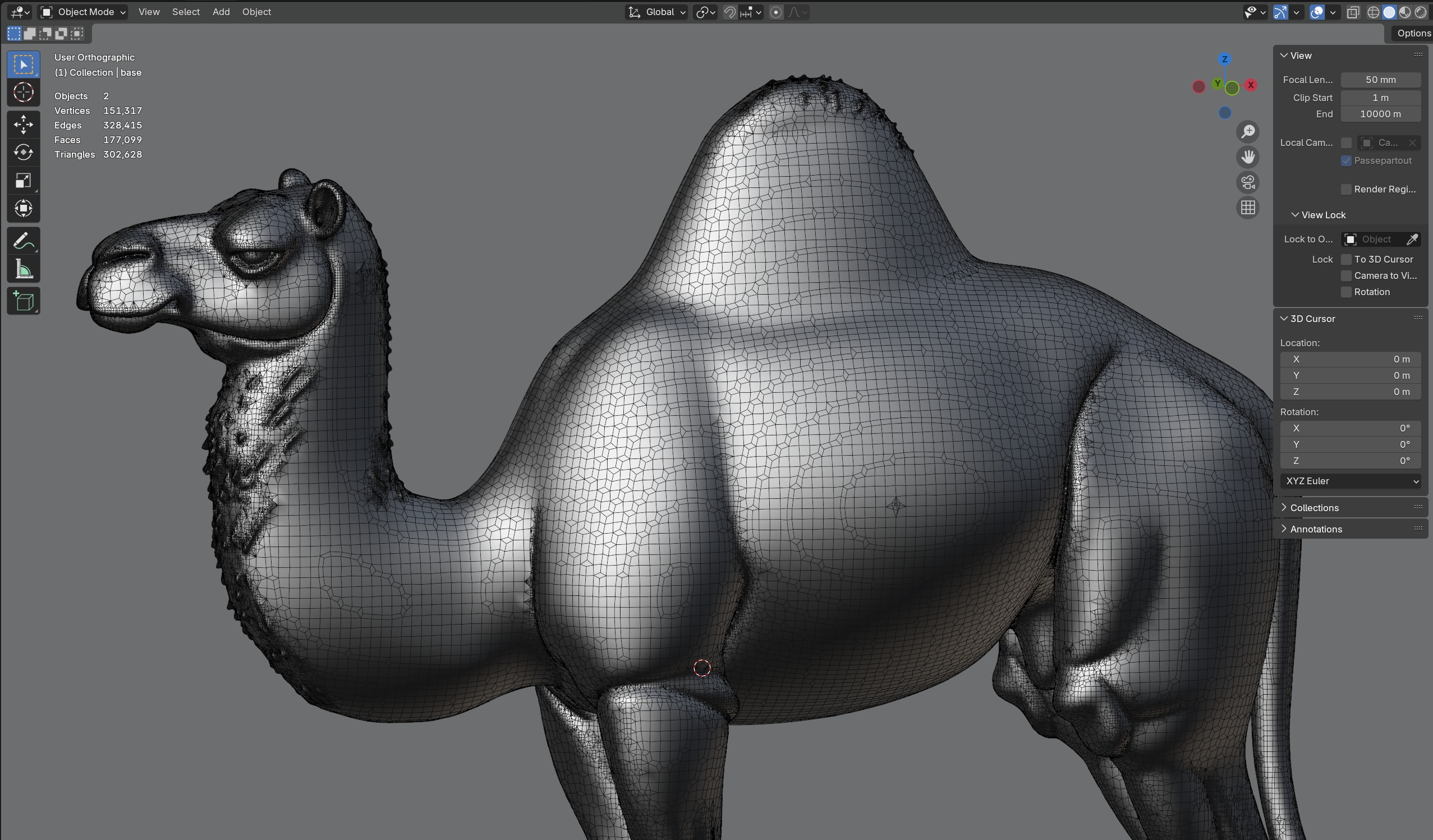Enable the Render Region checkbox

click(x=1345, y=190)
